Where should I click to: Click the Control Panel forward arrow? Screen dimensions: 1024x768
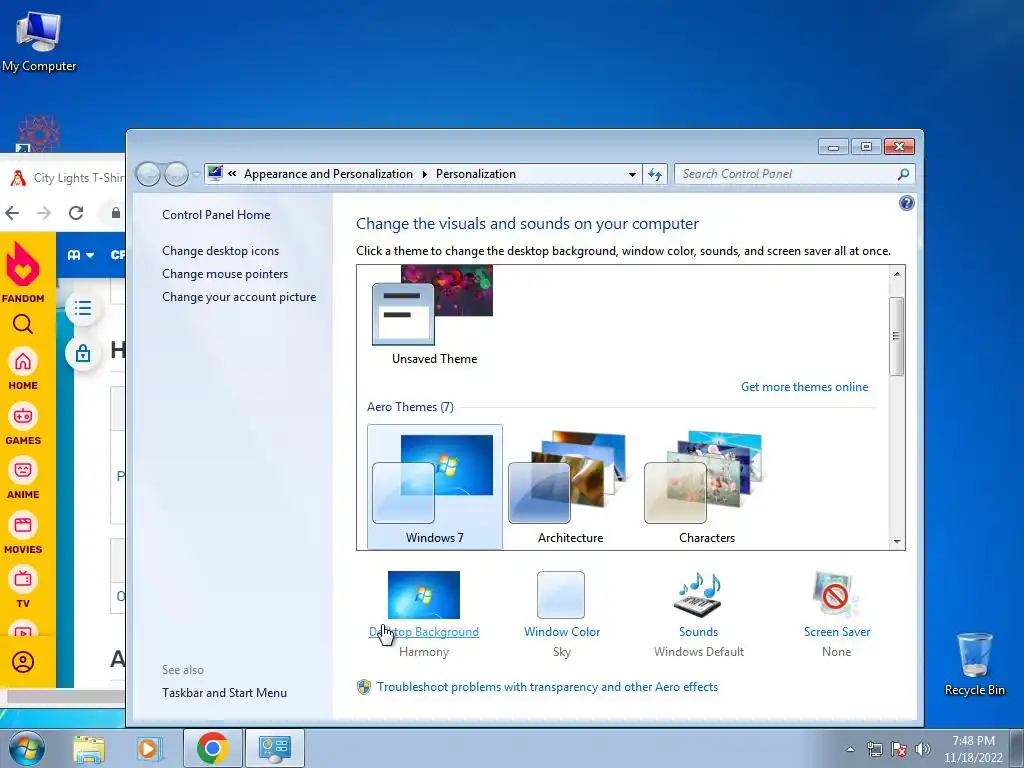pyautogui.click(x=176, y=174)
